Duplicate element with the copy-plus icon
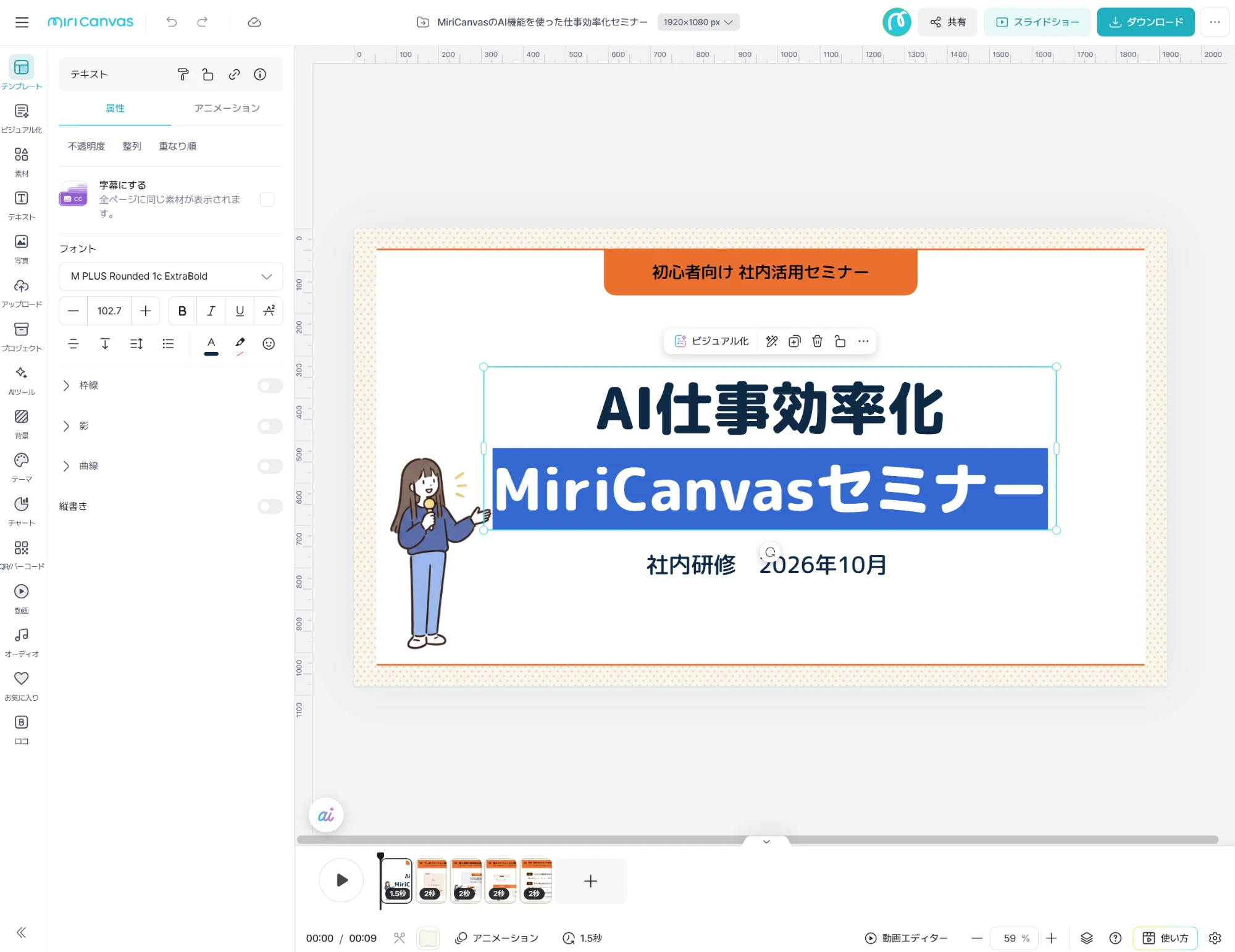This screenshot has width=1235, height=952. pyautogui.click(x=795, y=341)
